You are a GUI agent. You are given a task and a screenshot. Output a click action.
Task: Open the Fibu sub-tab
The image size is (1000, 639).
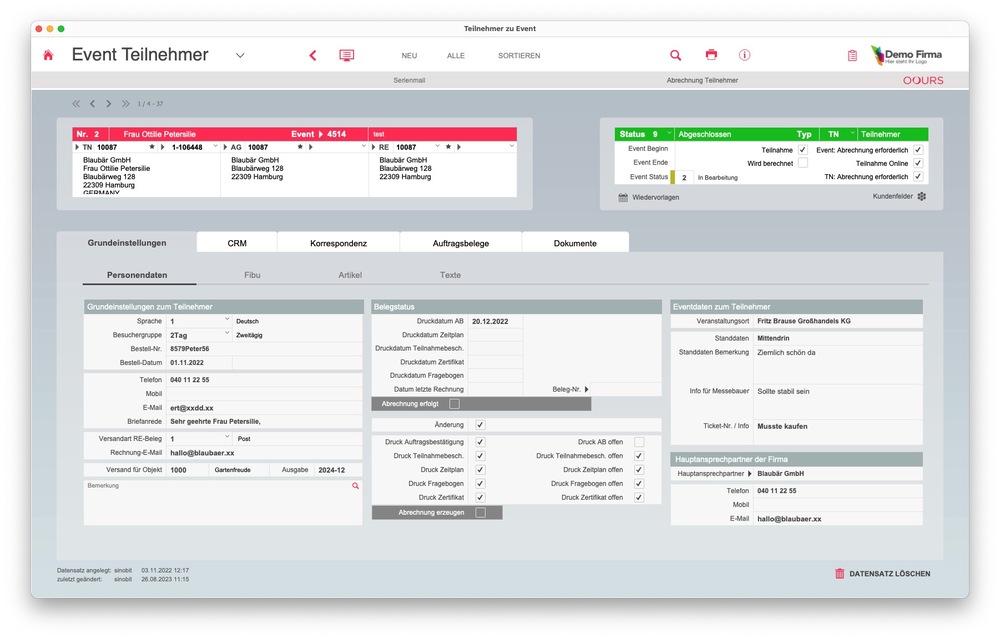[252, 275]
